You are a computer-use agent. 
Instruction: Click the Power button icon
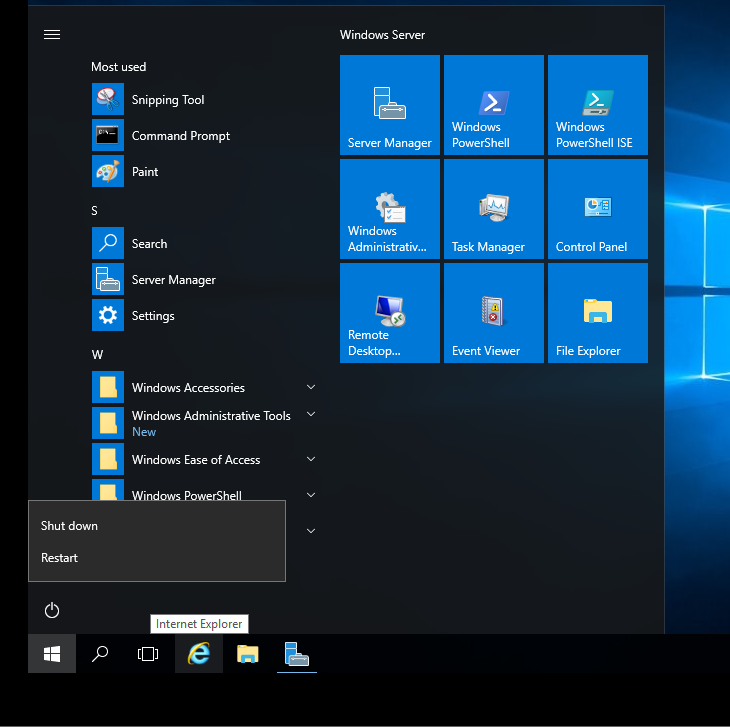click(52, 610)
